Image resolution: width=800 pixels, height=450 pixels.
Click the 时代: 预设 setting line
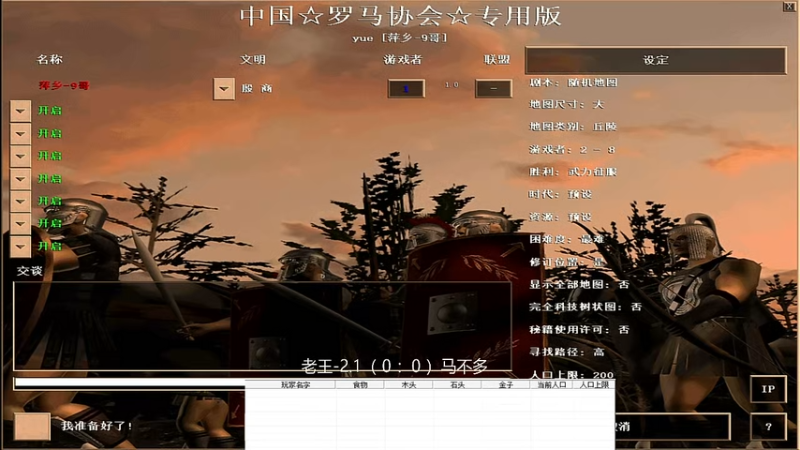560,194
